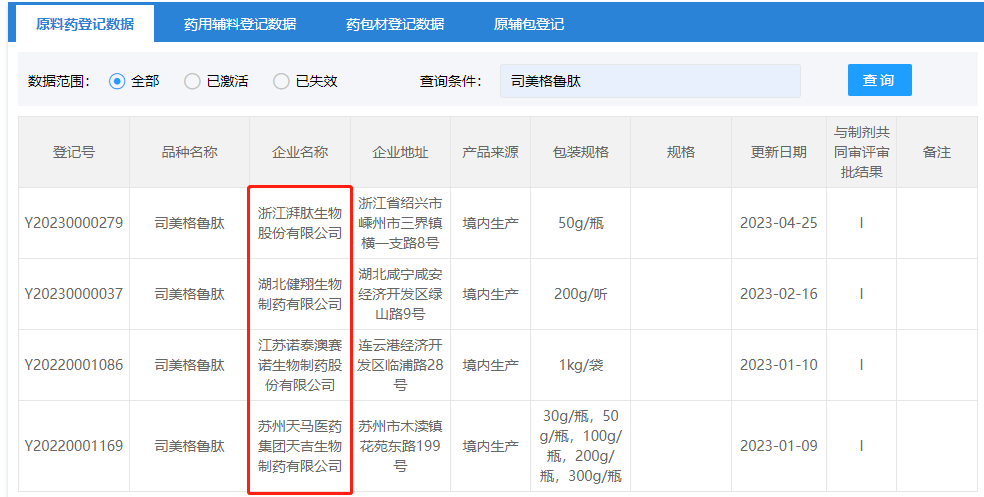984x497 pixels.
Task: Click 司美格鲁肽 in row Y20220001086
Action: click(x=190, y=365)
